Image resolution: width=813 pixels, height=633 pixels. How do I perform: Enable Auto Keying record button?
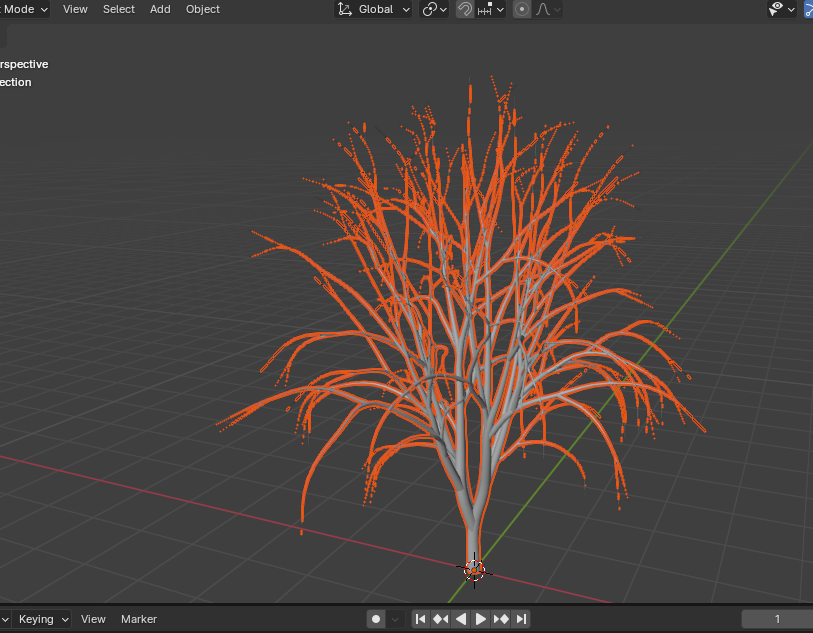pyautogui.click(x=375, y=618)
